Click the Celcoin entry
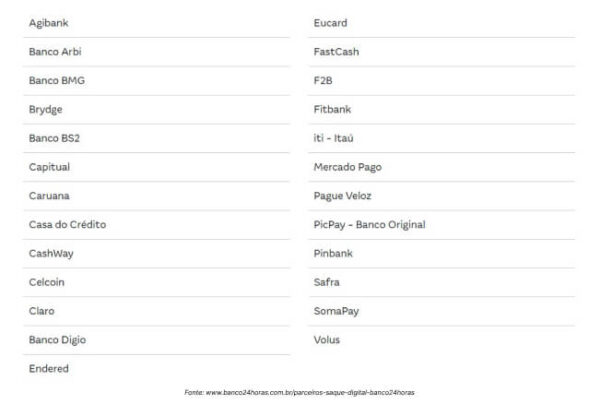The image size is (600, 416). coord(47,282)
